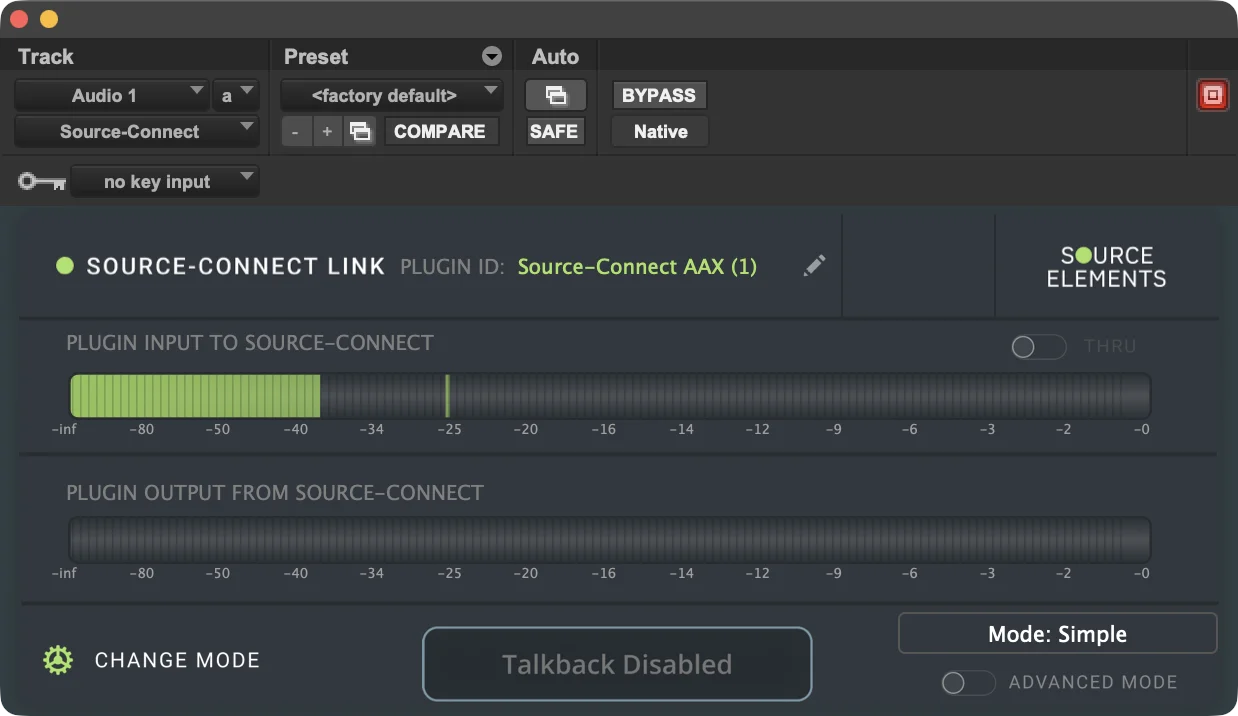This screenshot has height=716, width=1238.
Task: Click the copy preset icon beside COMPARE
Action: pos(360,131)
